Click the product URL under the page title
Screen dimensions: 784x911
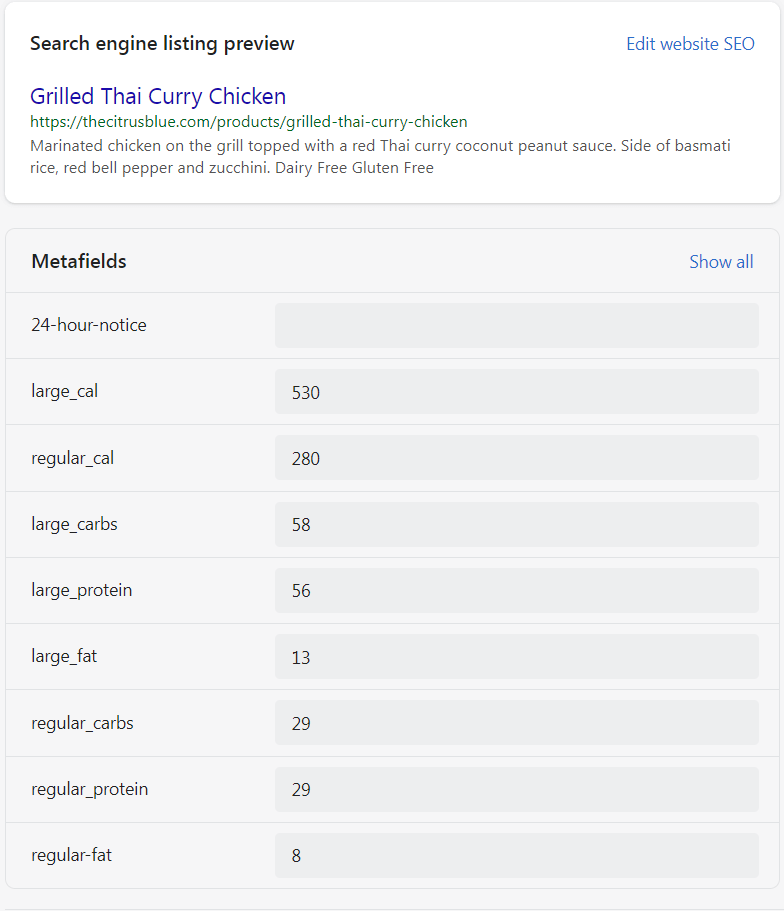(x=248, y=121)
